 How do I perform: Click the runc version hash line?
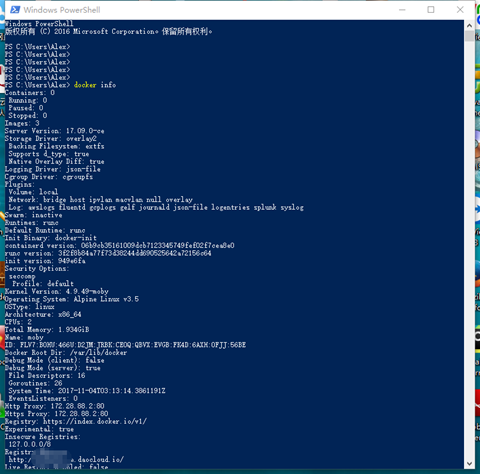(x=108, y=253)
